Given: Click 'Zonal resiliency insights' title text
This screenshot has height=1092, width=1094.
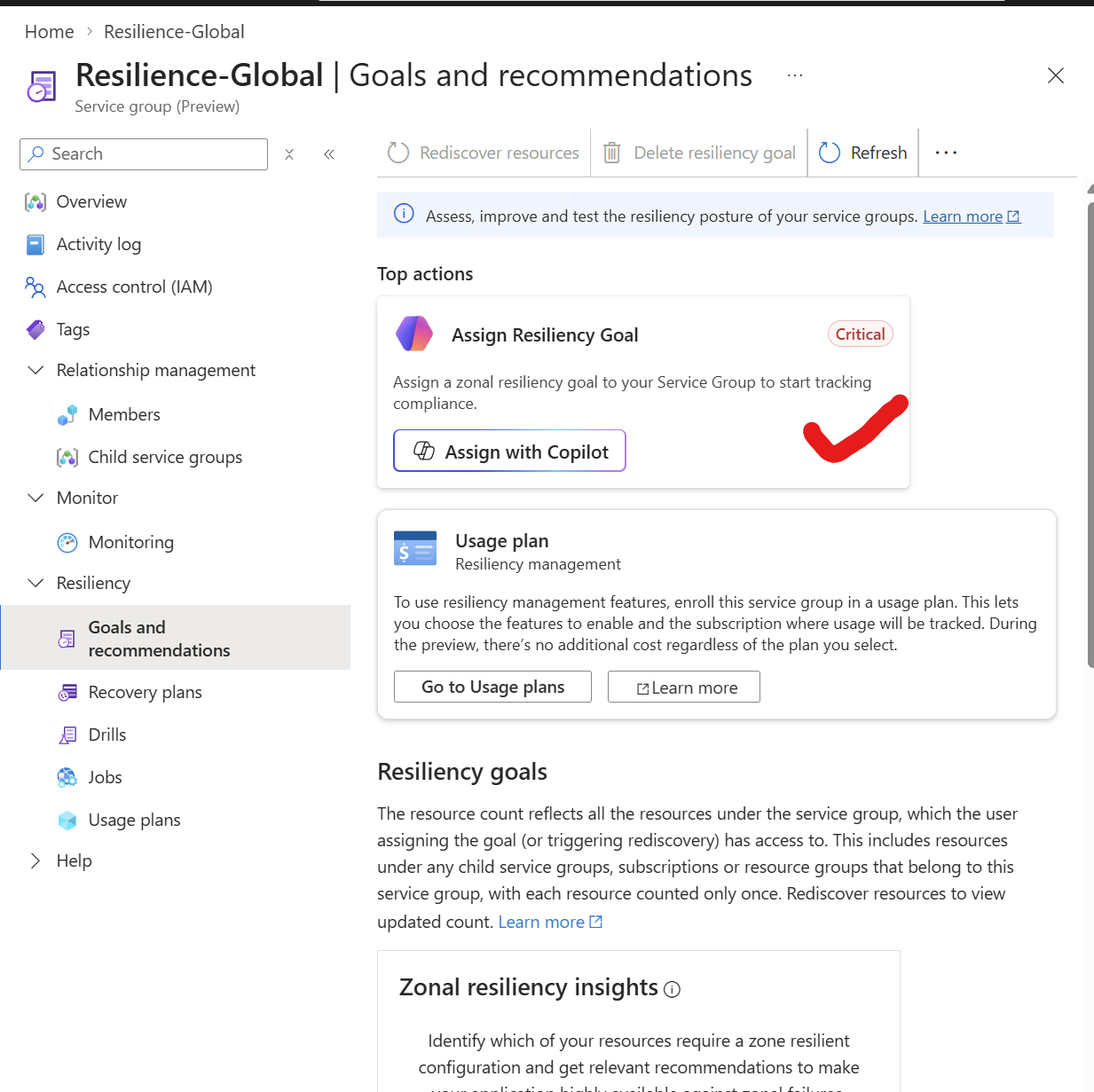Looking at the screenshot, I should 529,987.
